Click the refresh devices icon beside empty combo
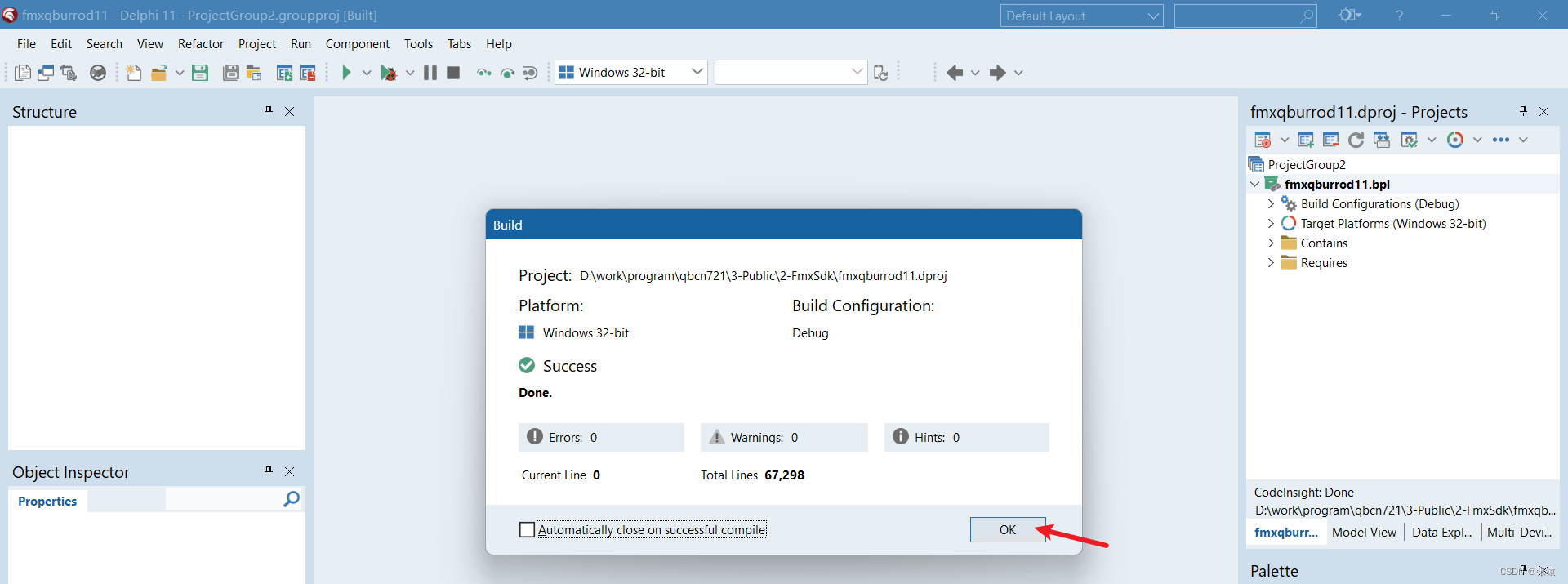The height and width of the screenshot is (584, 1568). [x=880, y=73]
